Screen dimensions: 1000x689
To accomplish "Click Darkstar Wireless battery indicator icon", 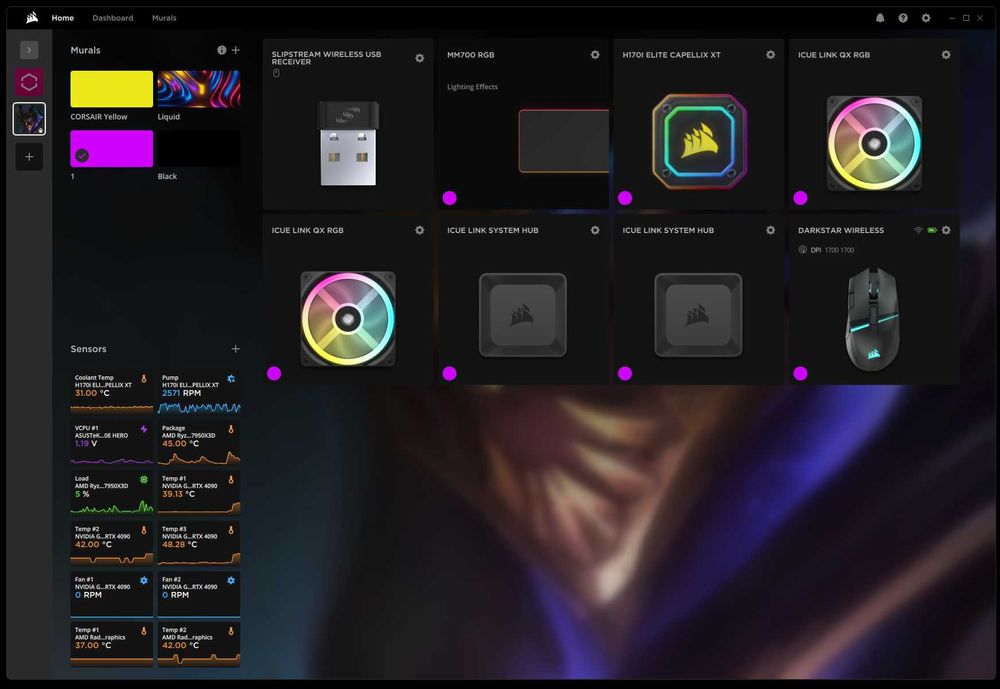I will 932,230.
